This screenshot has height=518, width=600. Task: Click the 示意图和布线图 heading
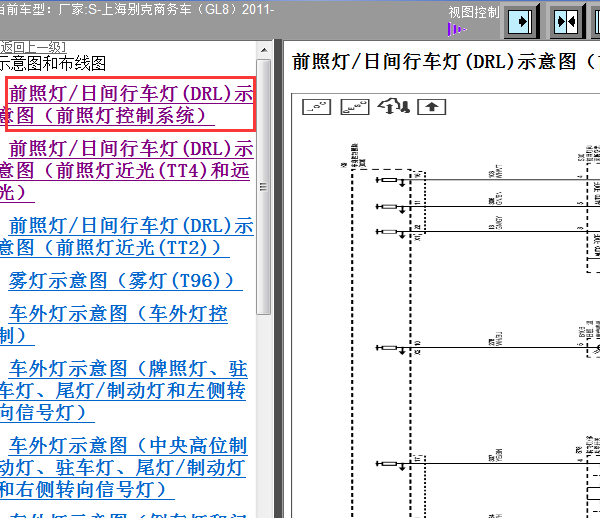click(x=53, y=63)
